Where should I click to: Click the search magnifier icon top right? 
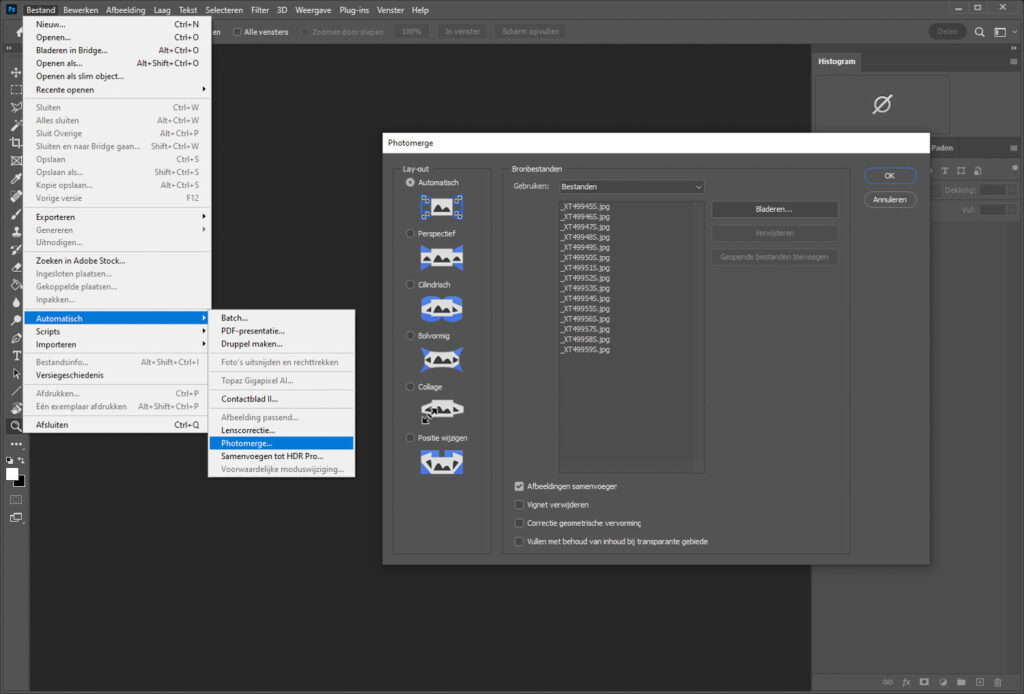[979, 31]
